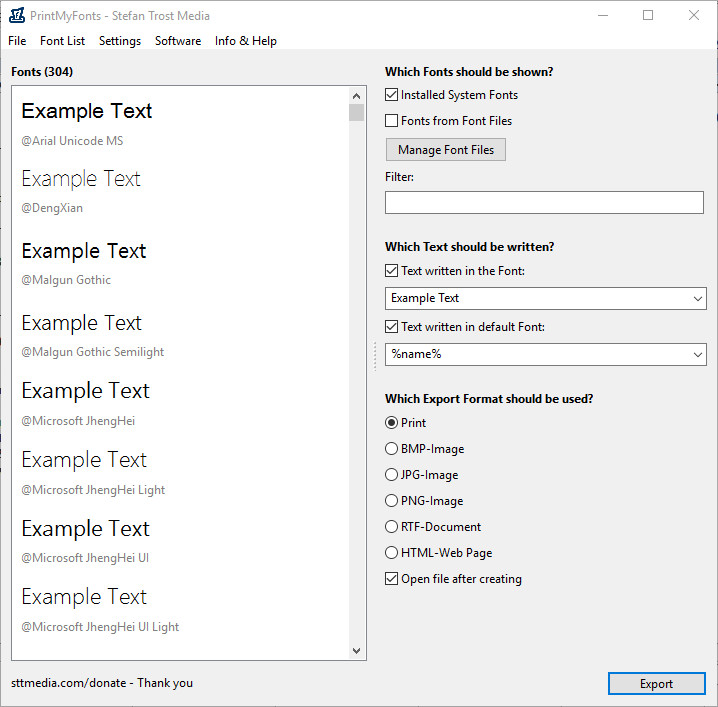Select RTF-Document radio button
This screenshot has height=707, width=718.
click(x=392, y=527)
